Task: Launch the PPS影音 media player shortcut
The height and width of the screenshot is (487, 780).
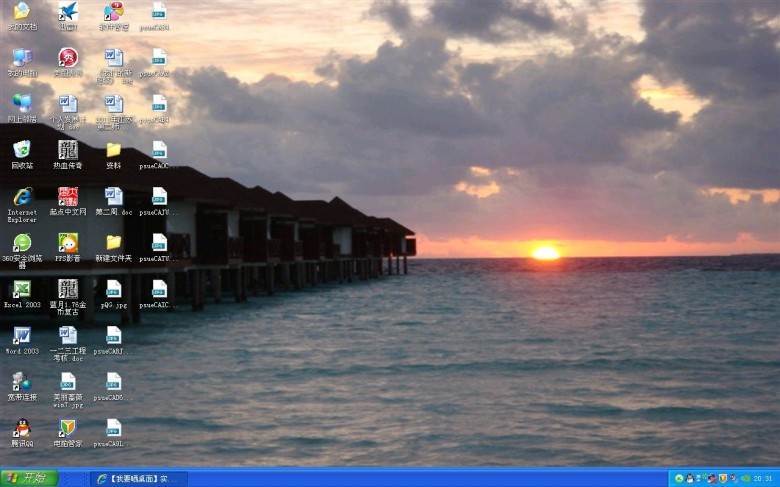Action: pos(67,243)
